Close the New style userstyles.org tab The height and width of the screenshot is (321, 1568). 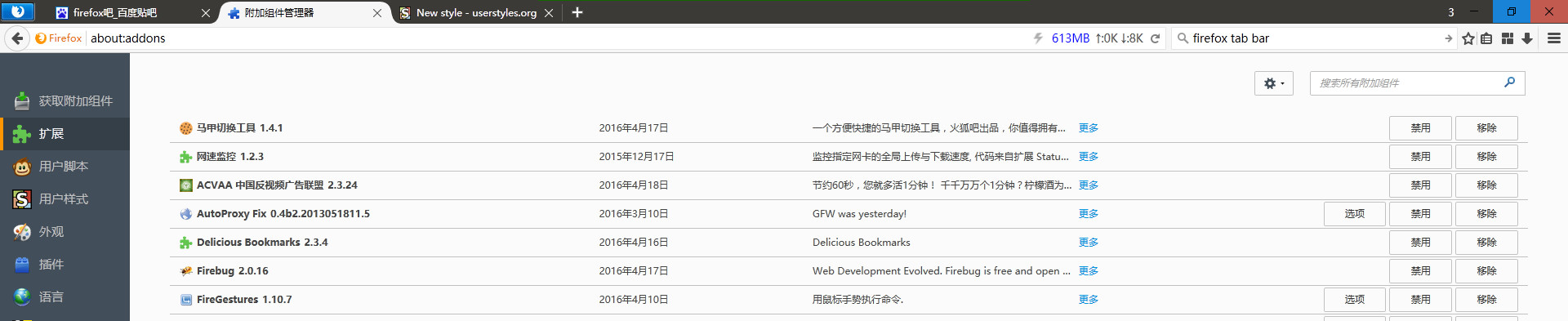click(549, 13)
